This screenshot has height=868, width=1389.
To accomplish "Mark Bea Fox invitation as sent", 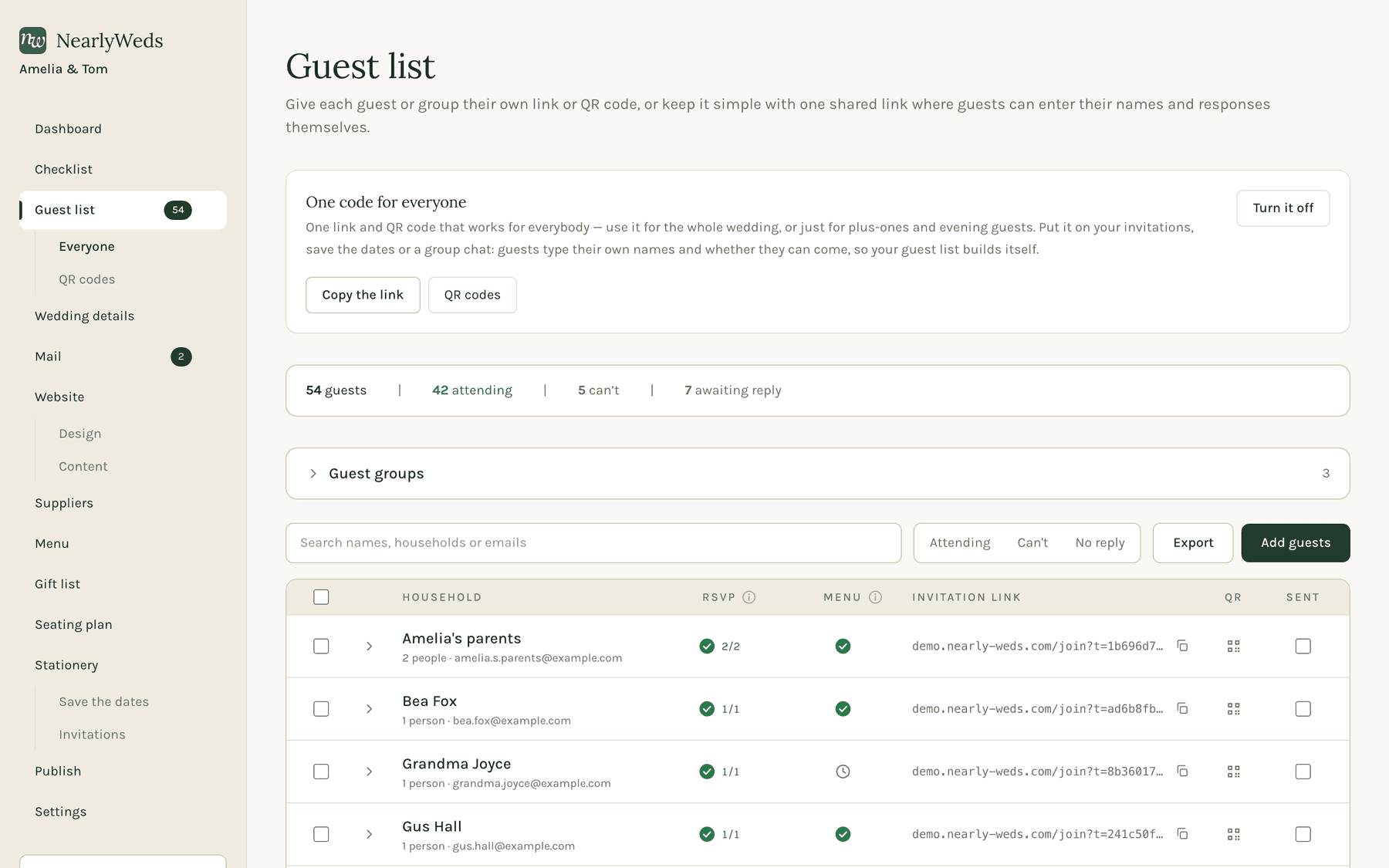I will [1303, 708].
